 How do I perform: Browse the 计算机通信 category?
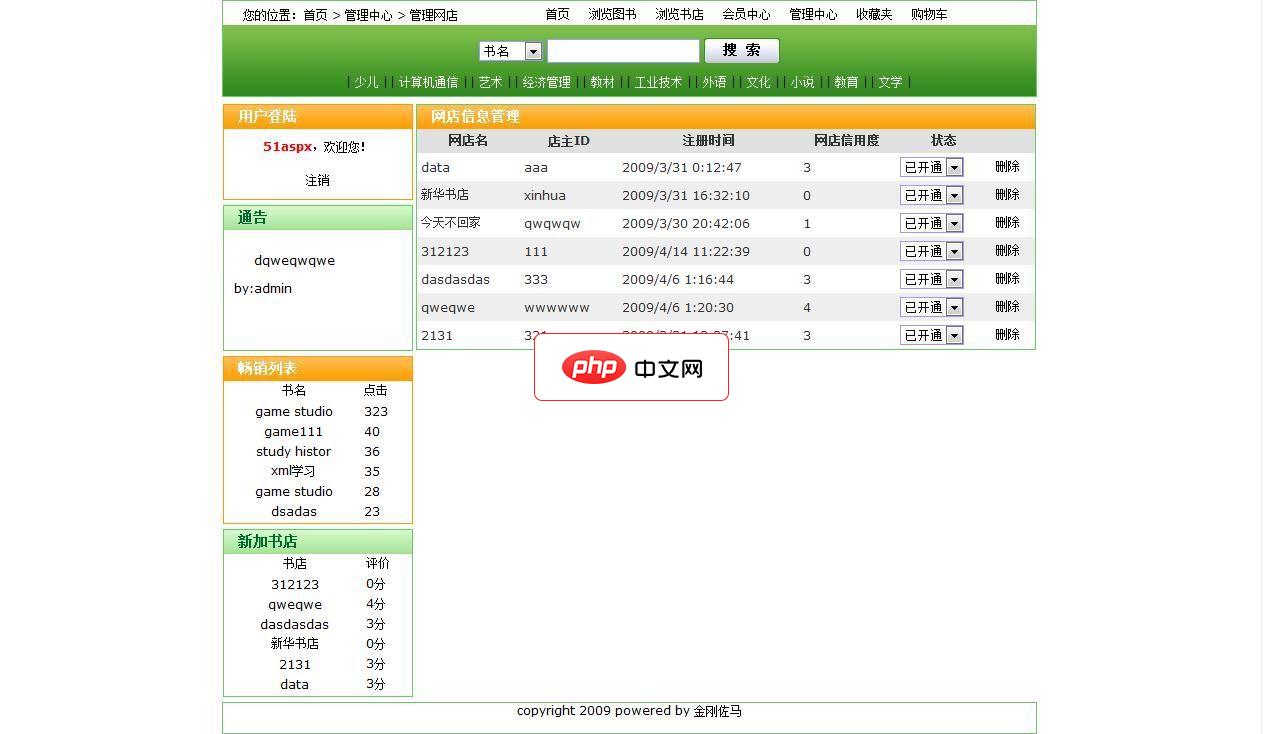[427, 82]
